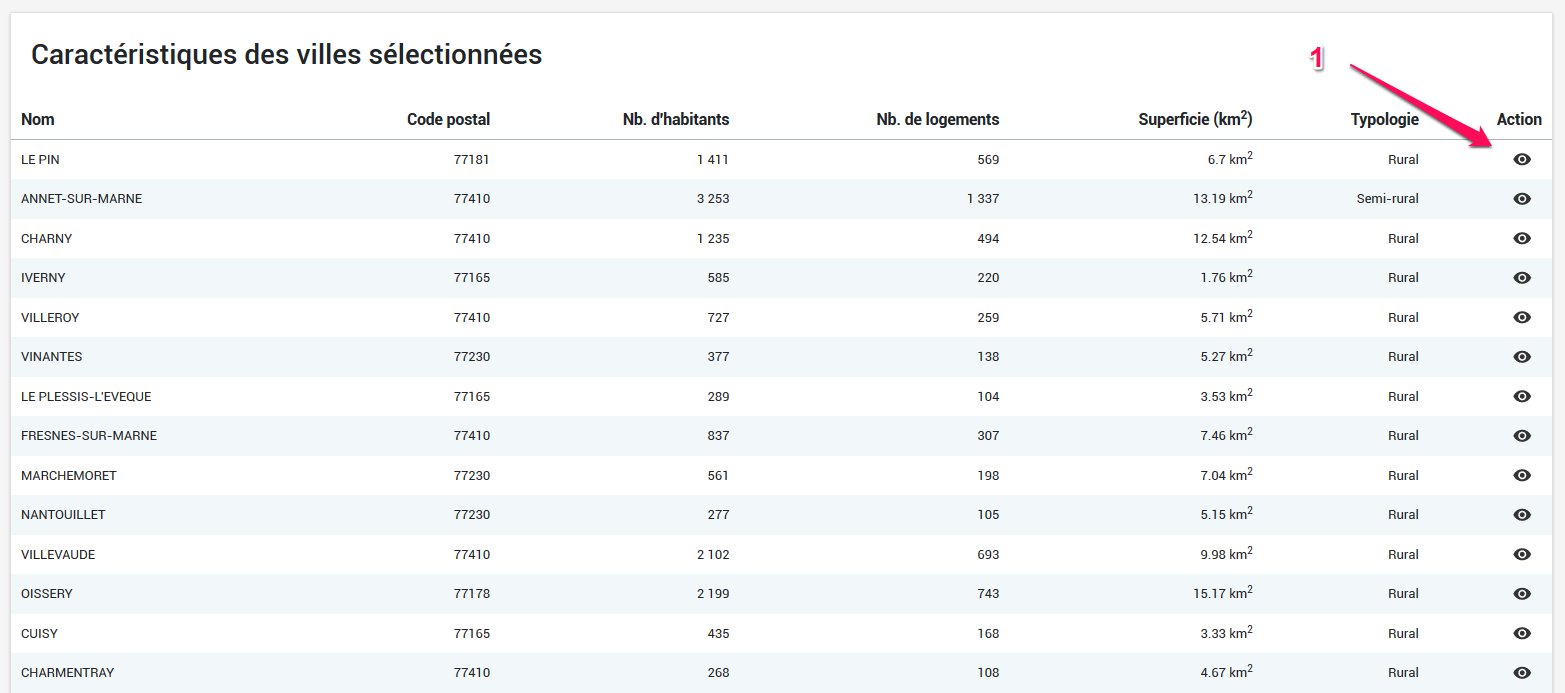This screenshot has height=693, width=1565.
Task: Show CUISY details via eye icon
Action: tap(1522, 634)
